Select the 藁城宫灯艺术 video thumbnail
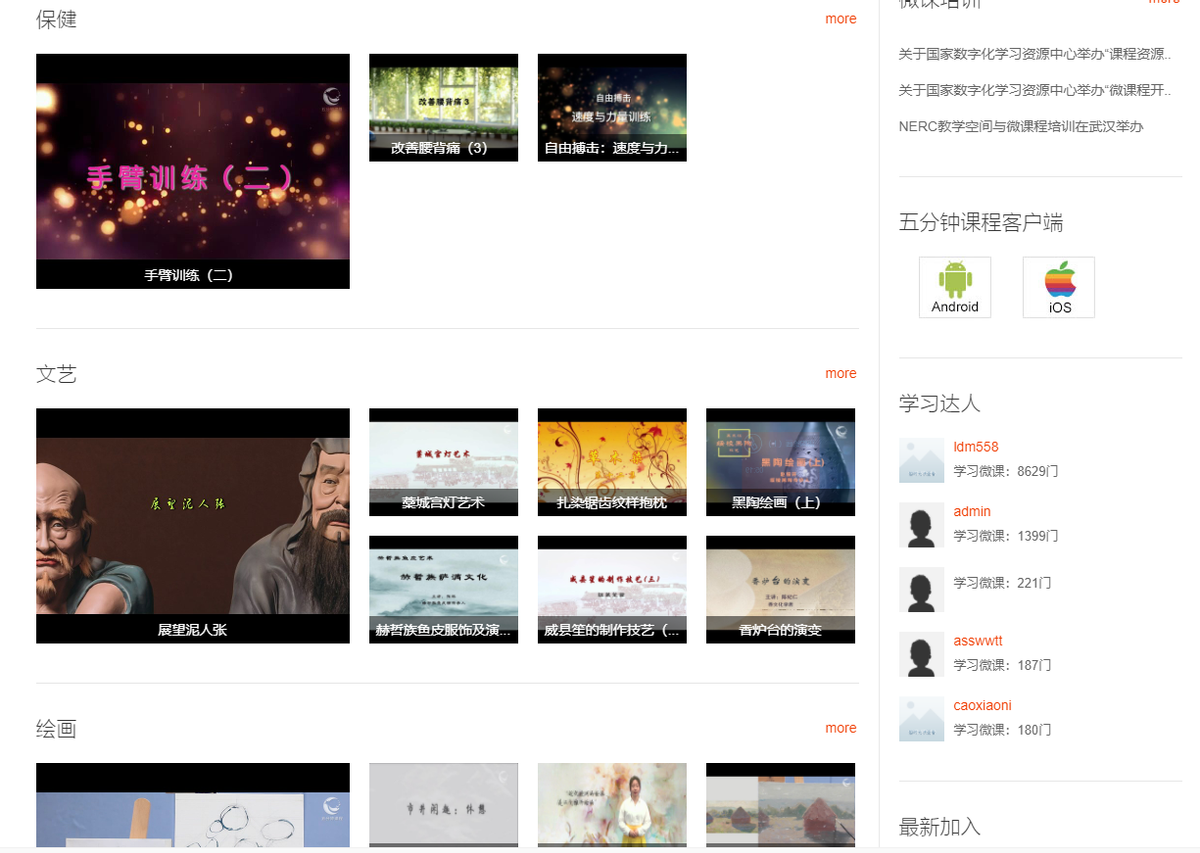This screenshot has width=1200, height=853. [x=443, y=461]
